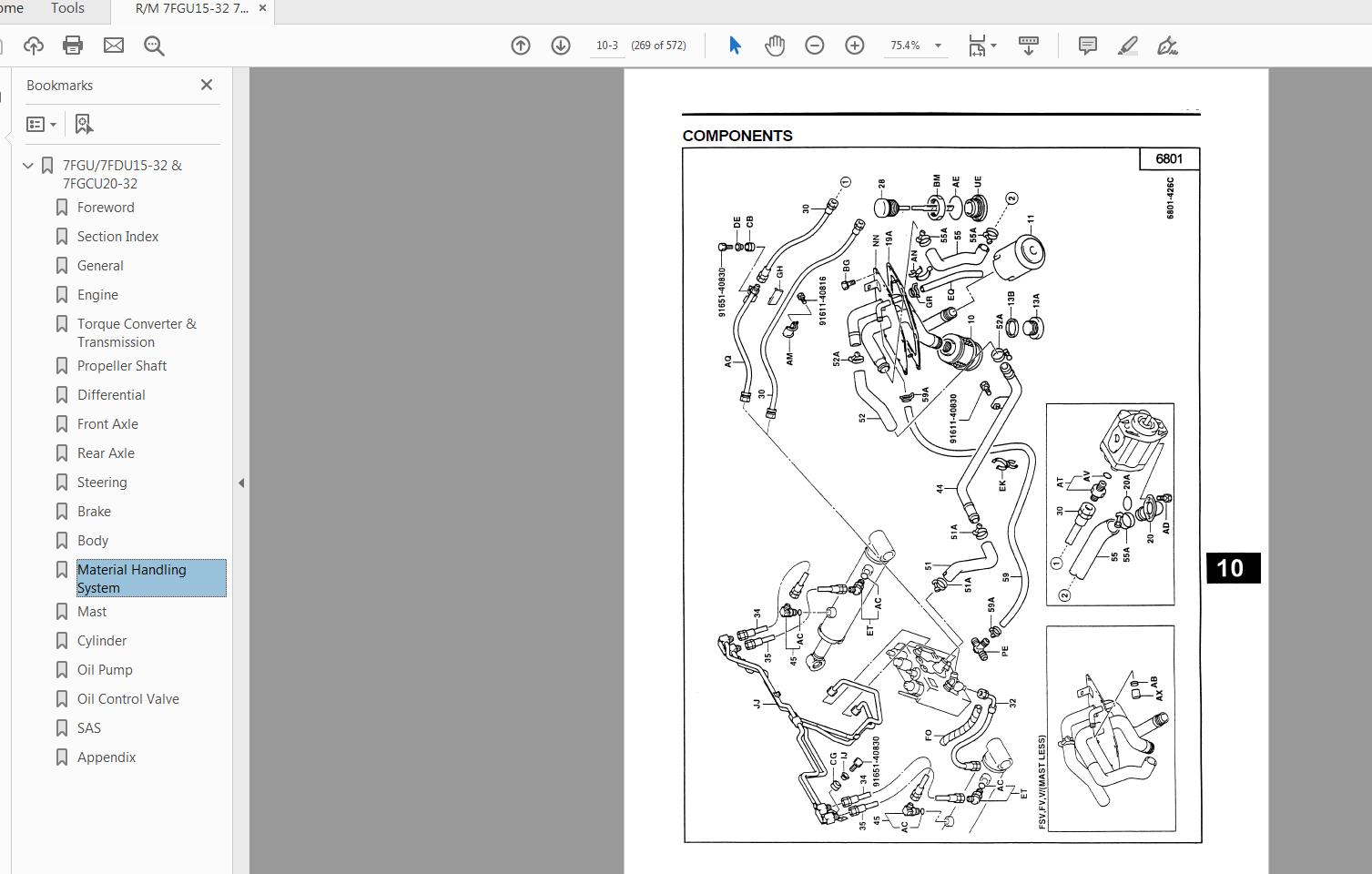Click the scrolling mode toolbar icon

[x=1029, y=46]
